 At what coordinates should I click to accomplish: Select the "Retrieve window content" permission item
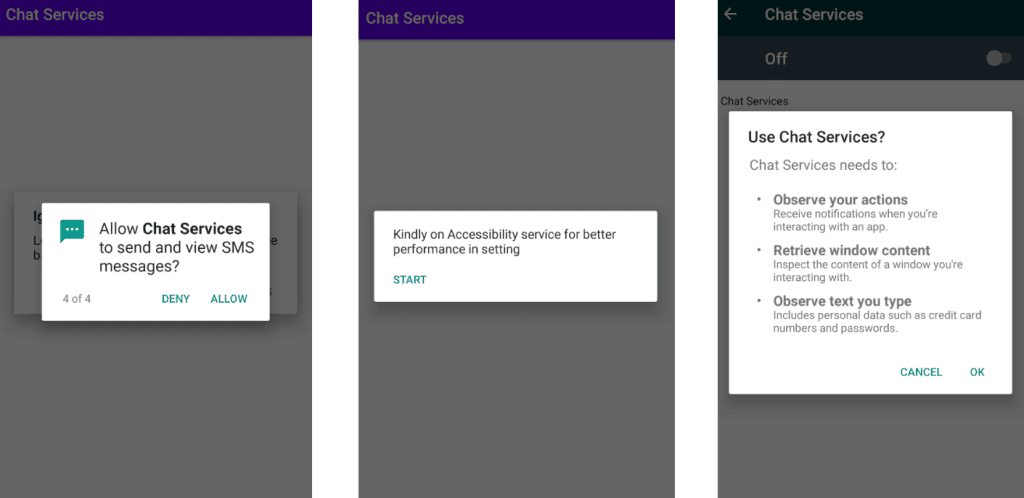851,251
